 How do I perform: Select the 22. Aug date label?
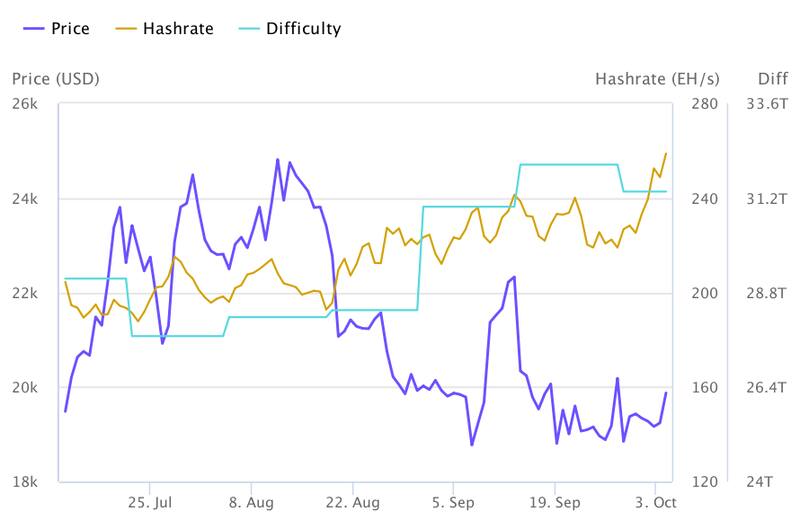[353, 501]
